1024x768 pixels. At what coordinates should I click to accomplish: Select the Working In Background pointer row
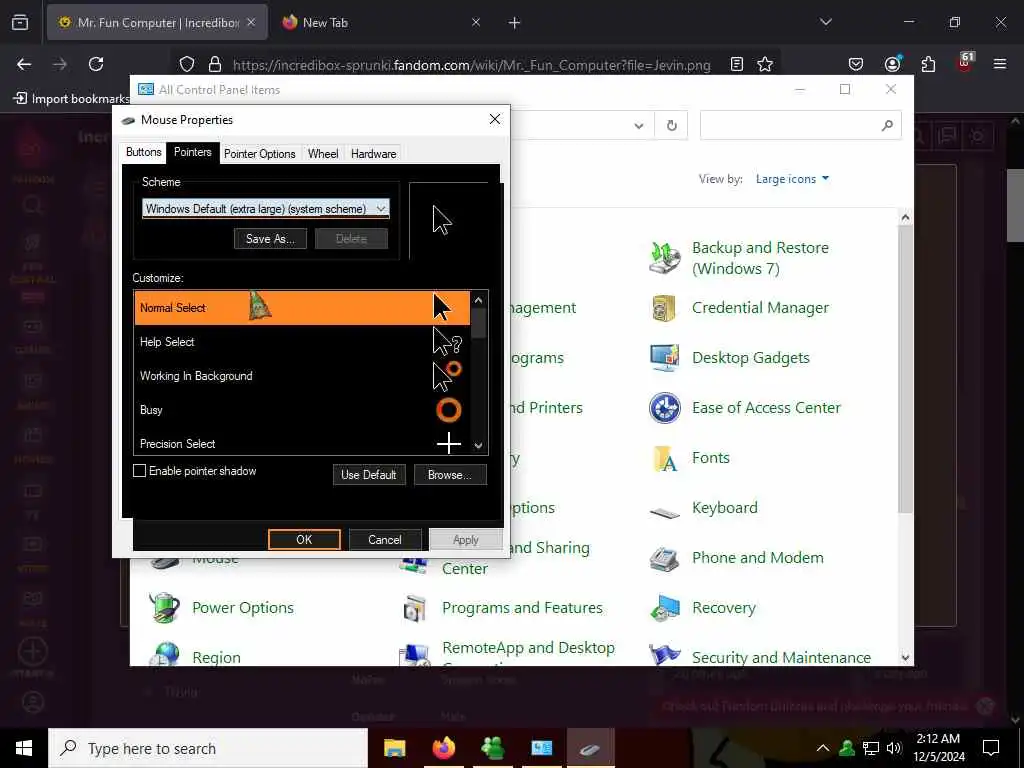click(302, 376)
